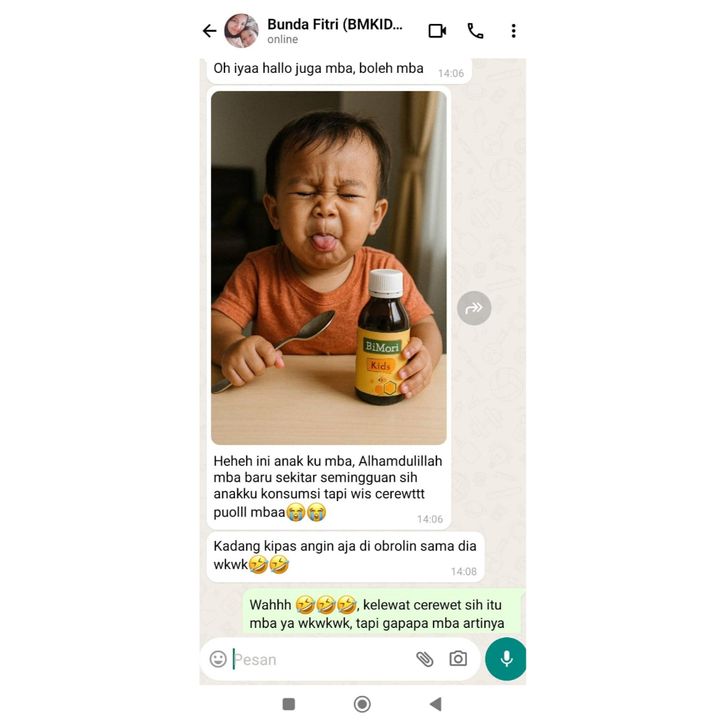
Task: Select the green 'Wahhh' outgoing message
Action: pyautogui.click(x=382, y=611)
